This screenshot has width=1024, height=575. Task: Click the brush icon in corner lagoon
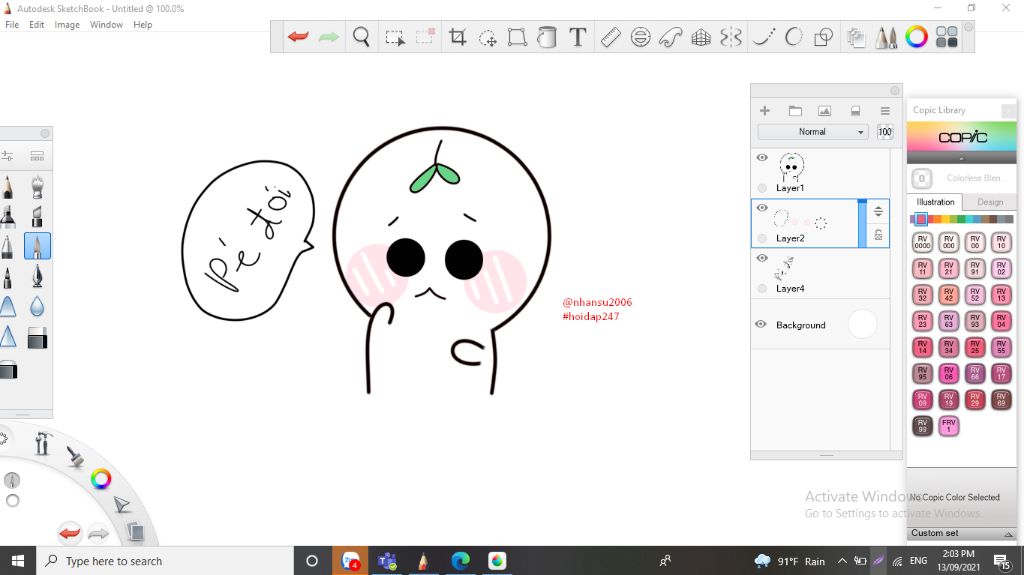[x=75, y=457]
